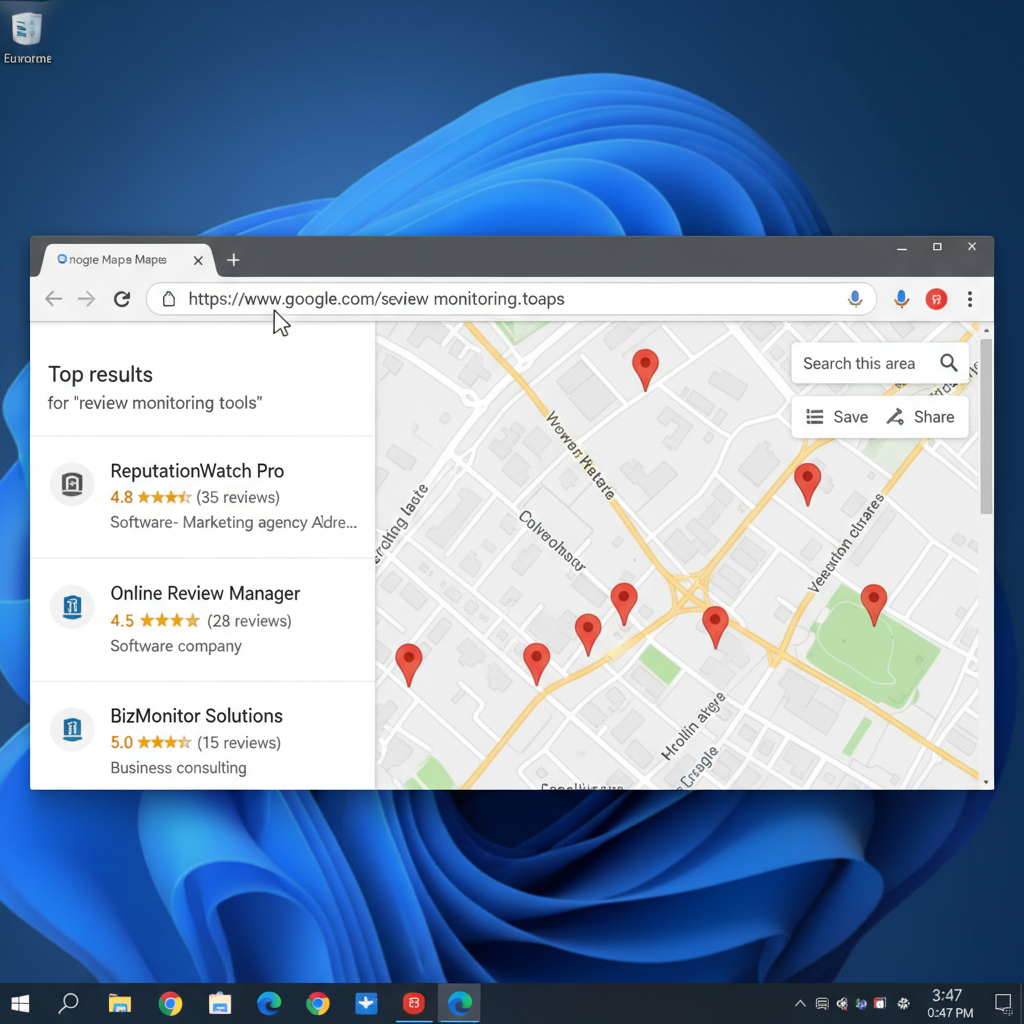
Task: Click the Share button on the map
Action: [x=920, y=417]
